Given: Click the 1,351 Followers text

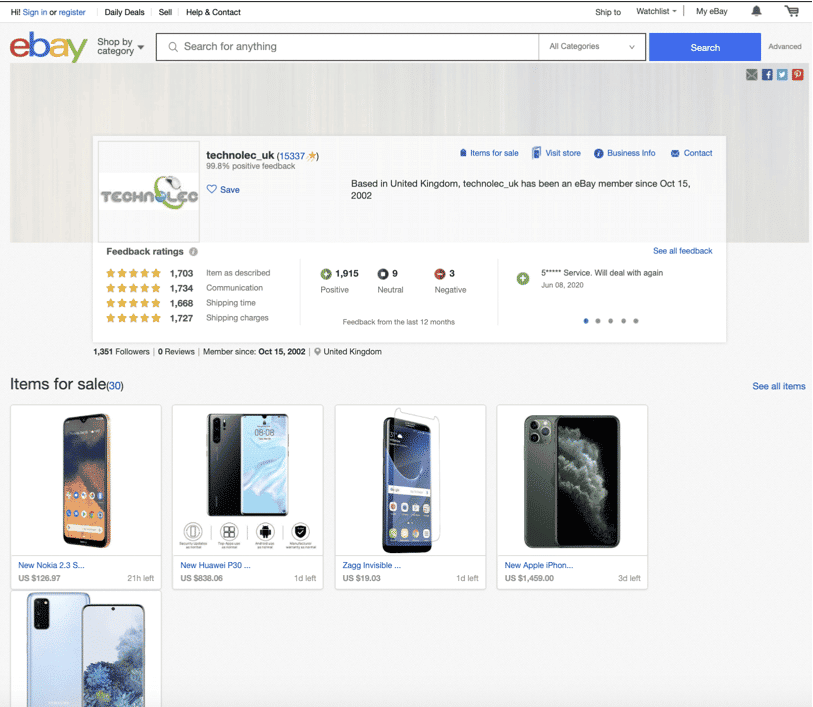Looking at the screenshot, I should (121, 351).
